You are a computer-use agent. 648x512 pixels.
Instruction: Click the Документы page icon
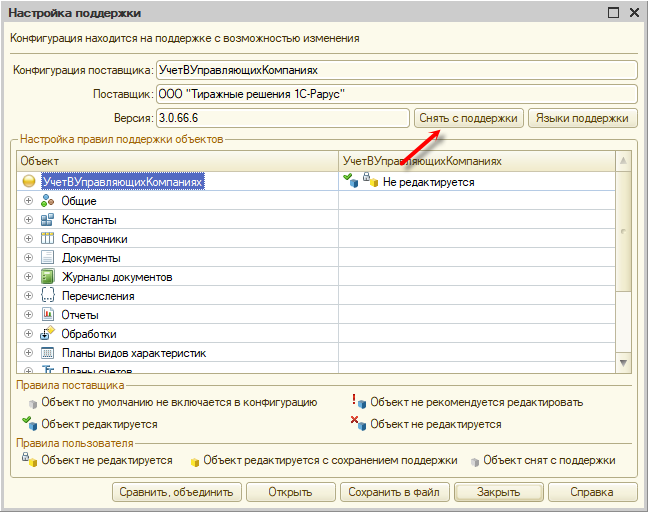coord(48,258)
